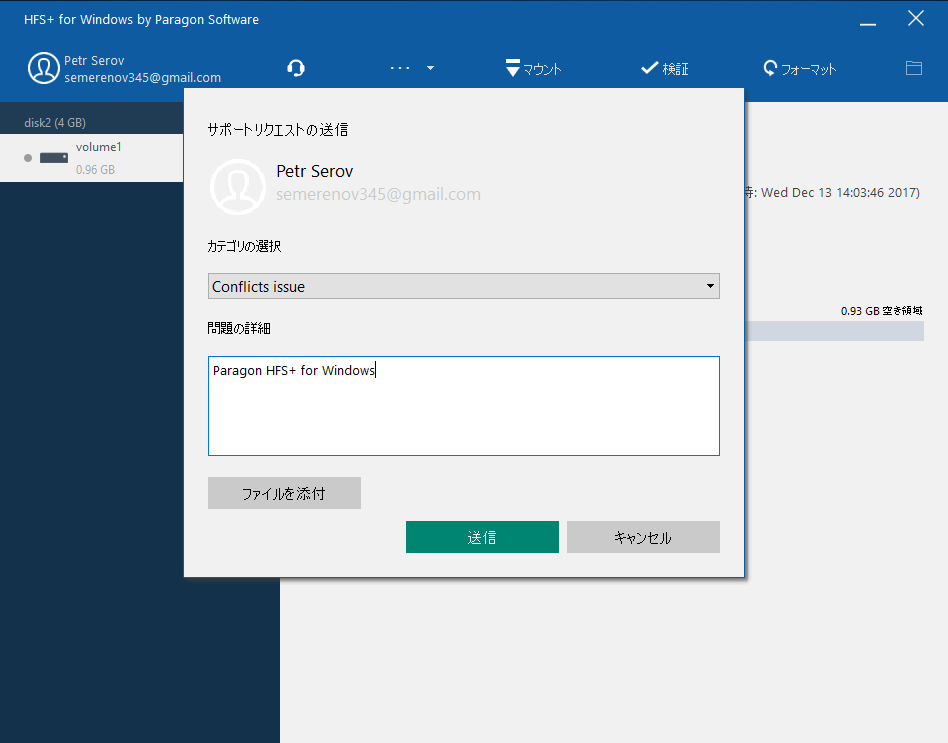
Task: Click the problem details text box
Action: [x=464, y=406]
